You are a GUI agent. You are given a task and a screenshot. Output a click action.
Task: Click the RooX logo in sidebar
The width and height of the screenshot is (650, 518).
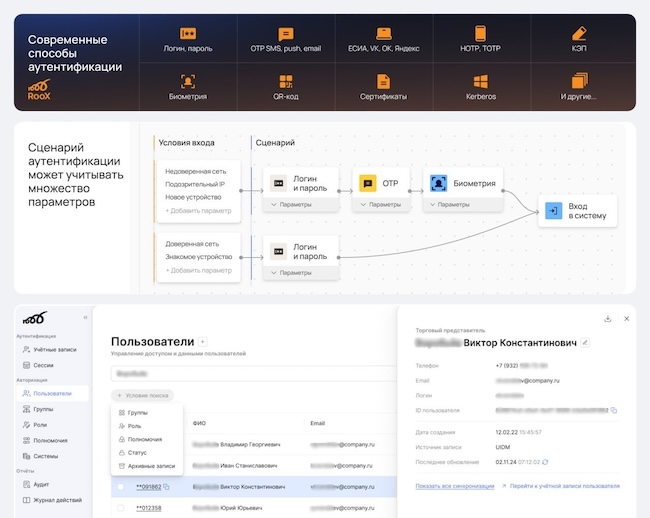(35, 318)
